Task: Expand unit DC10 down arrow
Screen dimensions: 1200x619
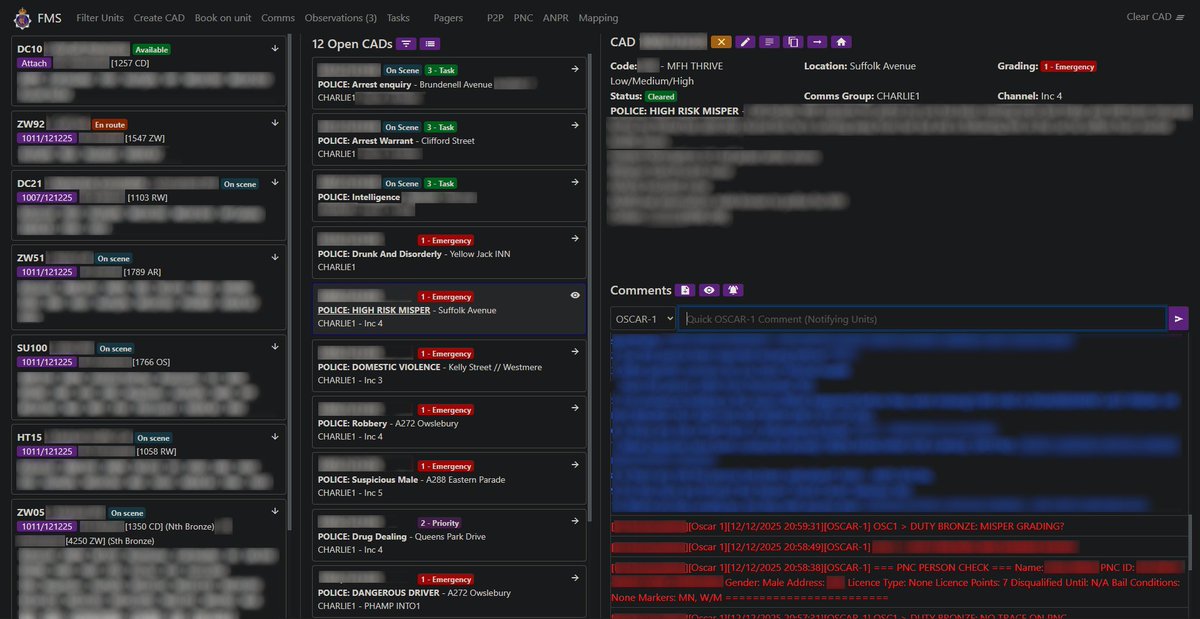Action: [x=275, y=48]
